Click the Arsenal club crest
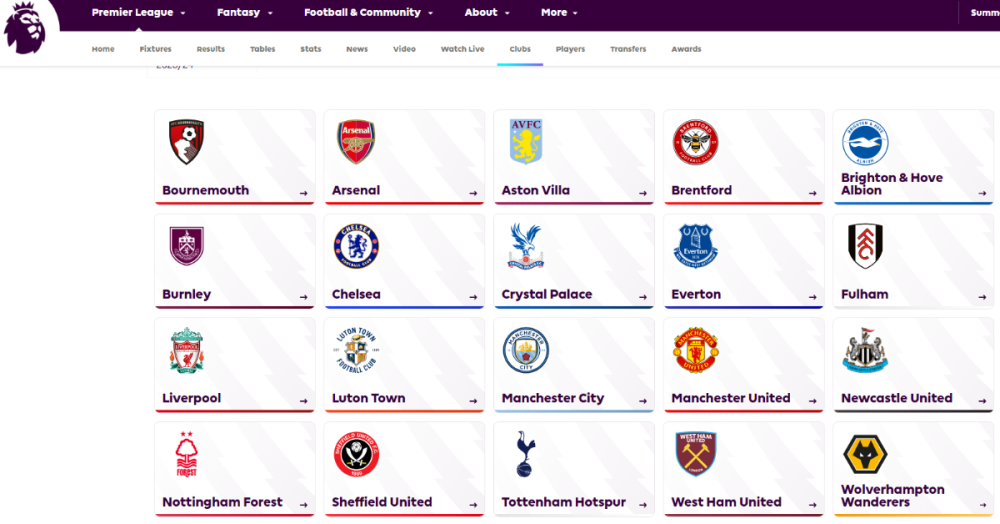1000x524 pixels. (356, 143)
